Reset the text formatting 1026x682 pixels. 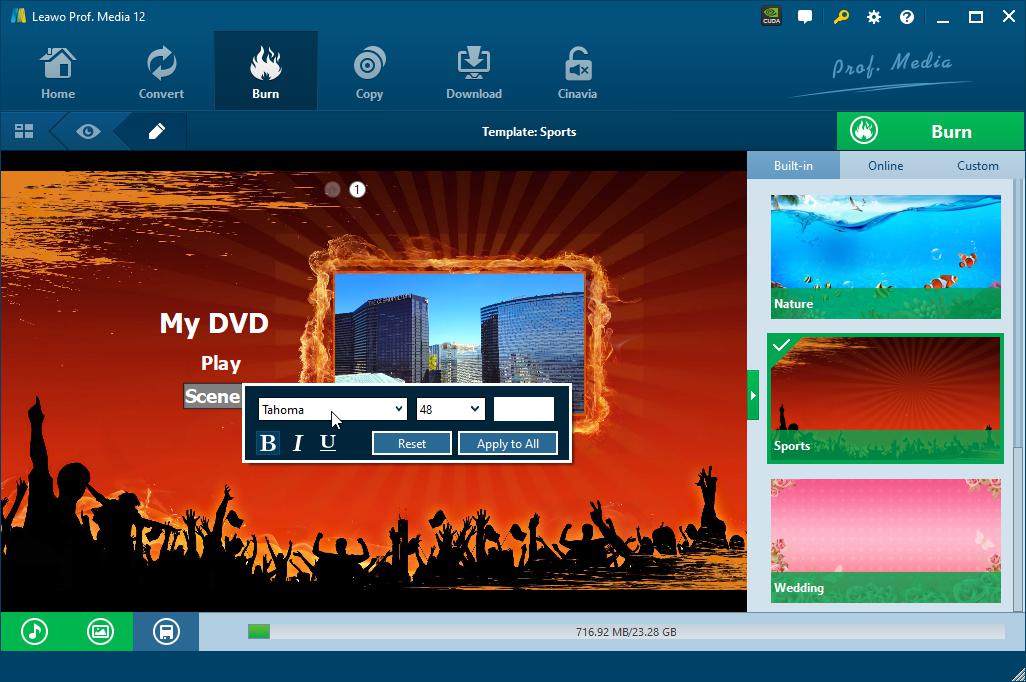(x=412, y=443)
